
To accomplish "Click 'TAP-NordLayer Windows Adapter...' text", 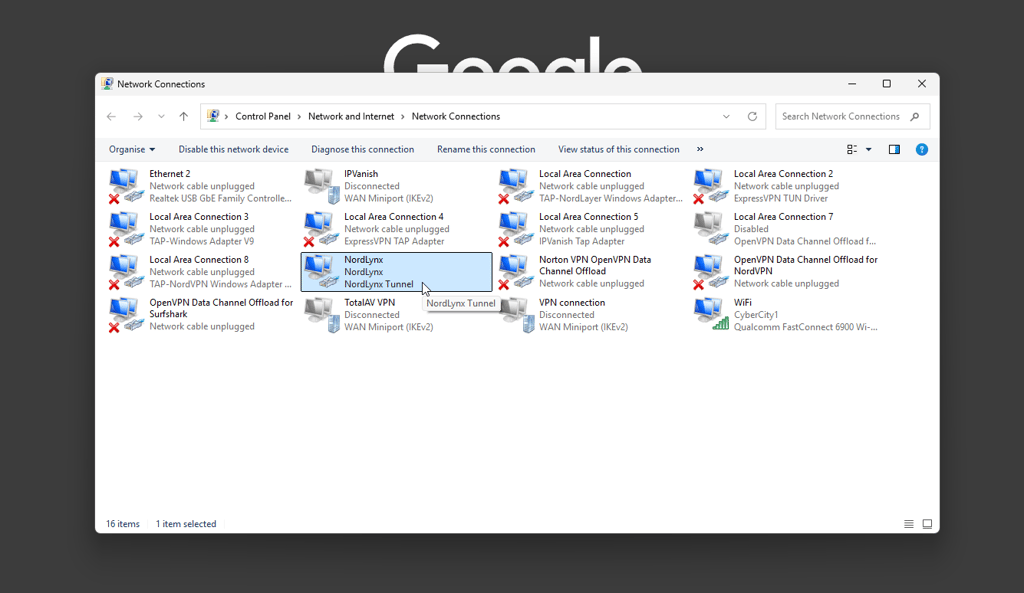I will [611, 199].
